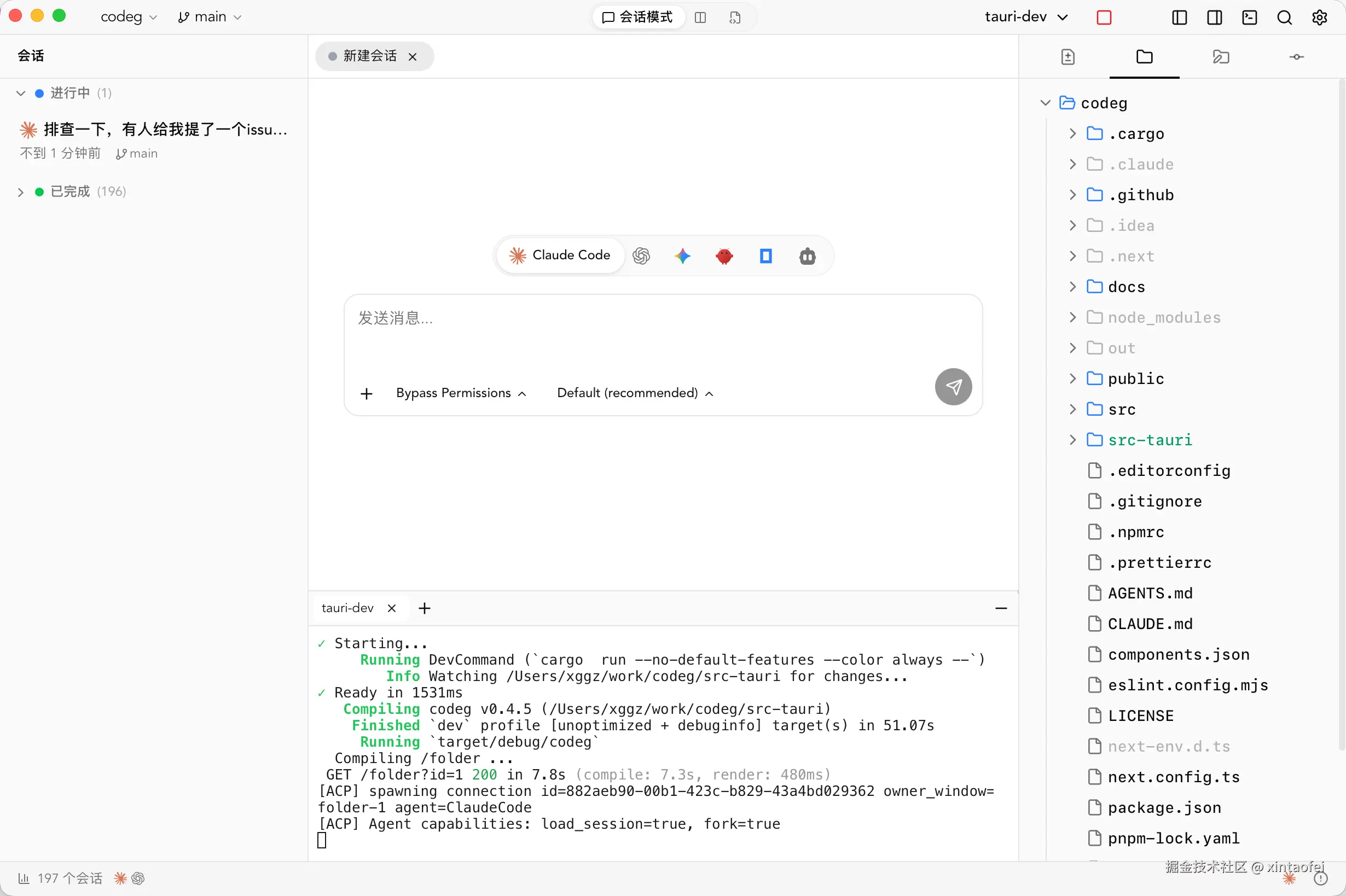The image size is (1346, 896).
Task: Toggle the left sidebar panel
Action: click(x=1179, y=18)
